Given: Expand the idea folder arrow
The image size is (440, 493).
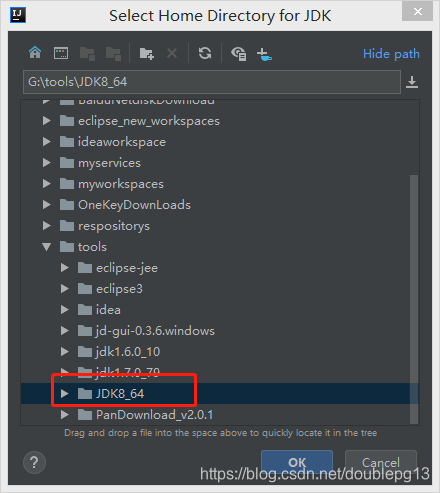Looking at the screenshot, I should tap(65, 310).
